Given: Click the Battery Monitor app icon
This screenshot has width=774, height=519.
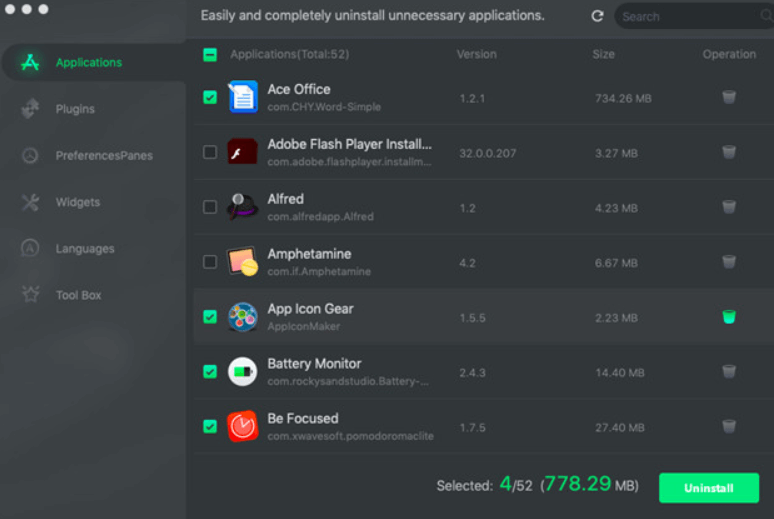Looking at the screenshot, I should 242,372.
